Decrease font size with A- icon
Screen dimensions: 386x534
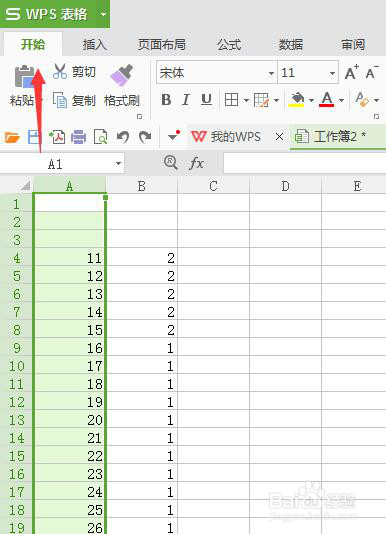pos(372,72)
